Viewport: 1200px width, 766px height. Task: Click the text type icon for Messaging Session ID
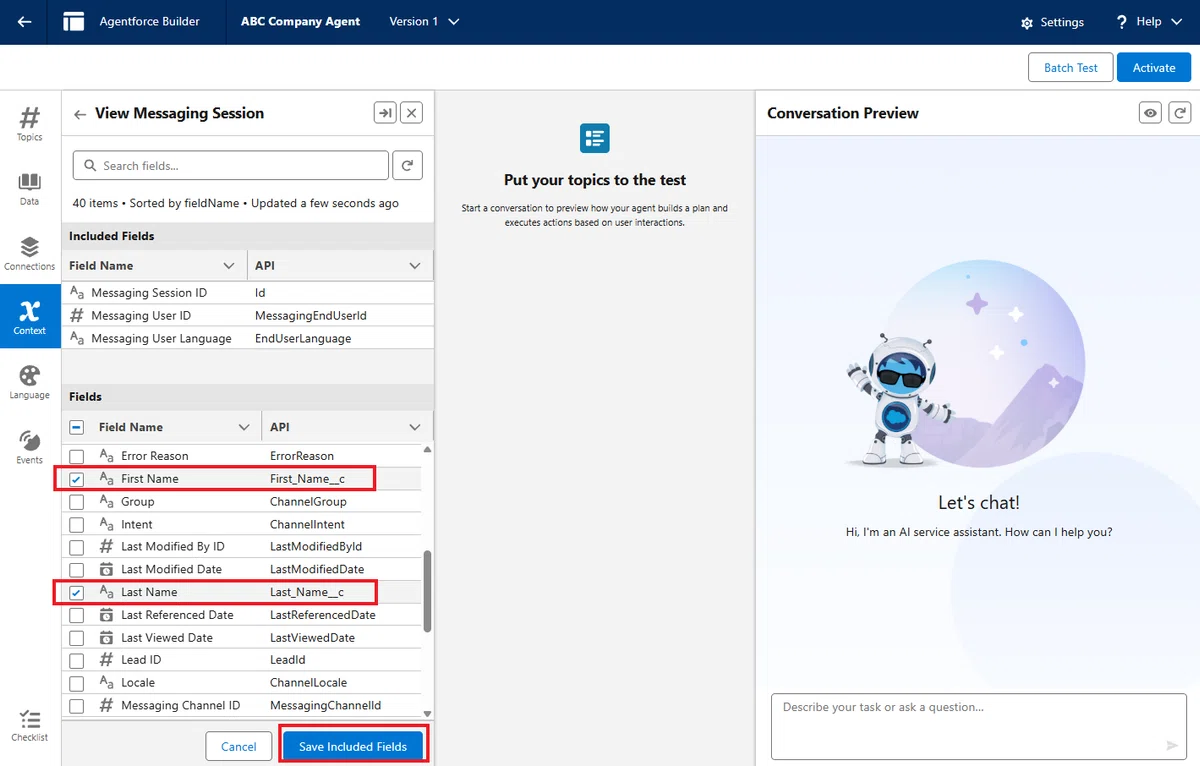tap(77, 293)
